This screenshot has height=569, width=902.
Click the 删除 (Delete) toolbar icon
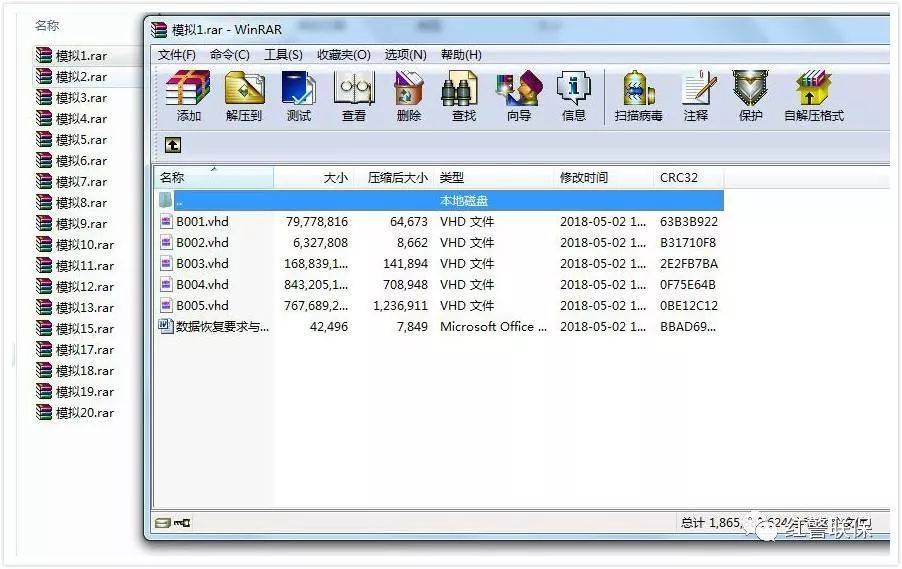coord(408,96)
